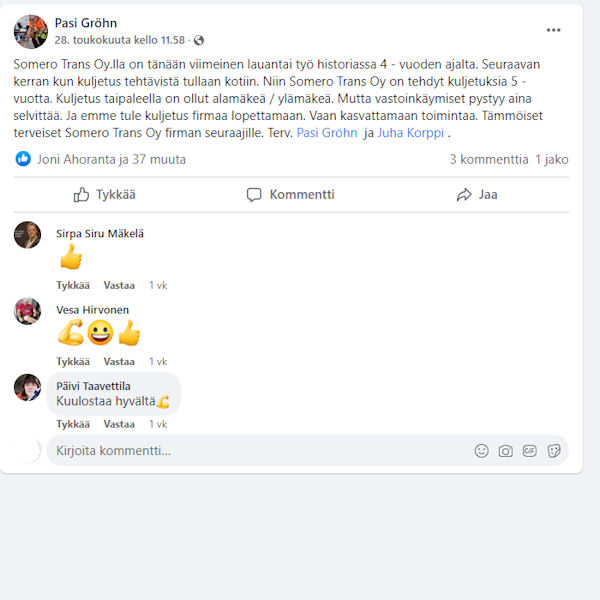The image size is (600, 600).
Task: Open the three-dot post options menu
Action: click(553, 30)
